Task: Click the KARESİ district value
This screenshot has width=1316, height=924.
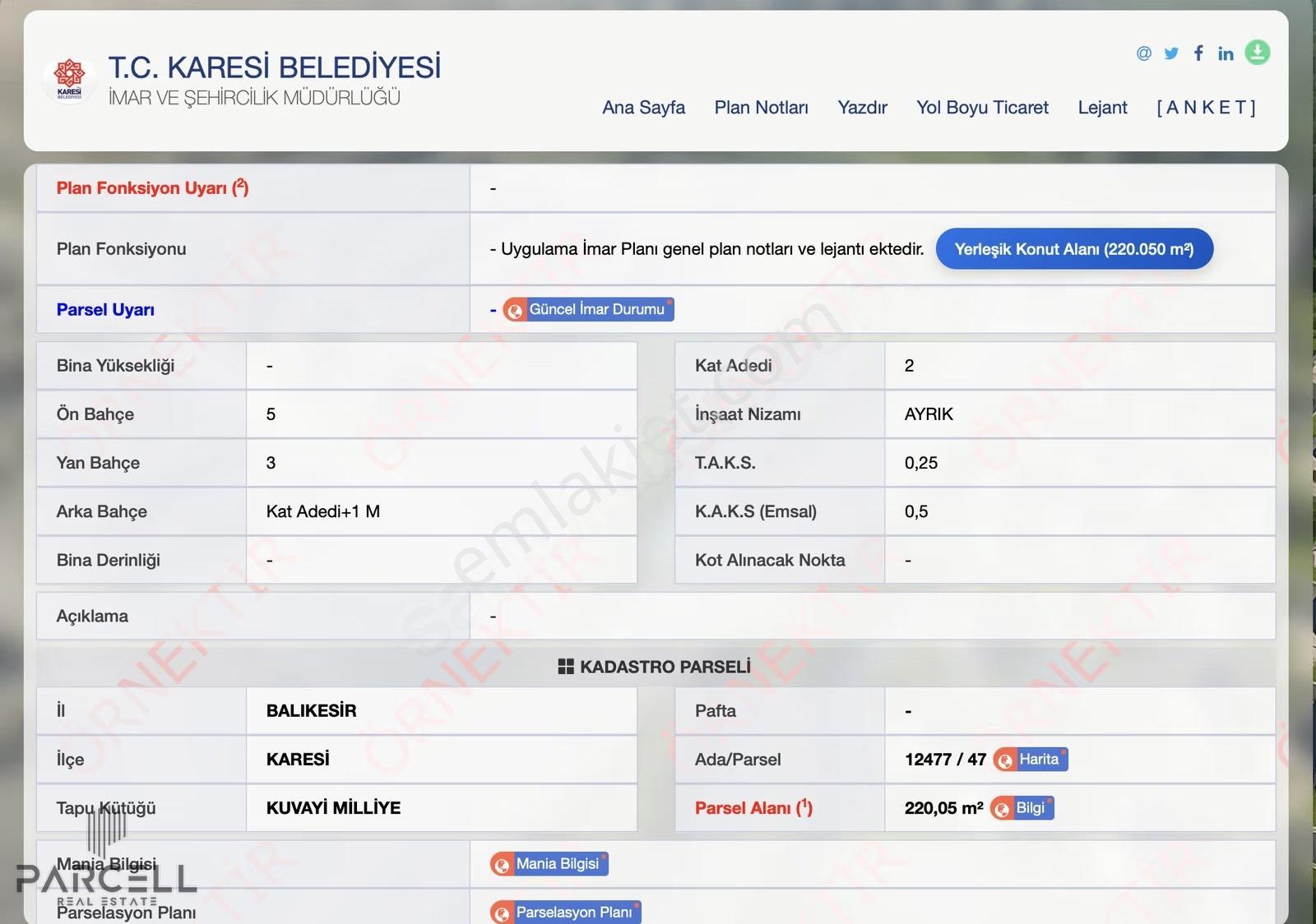Action: coord(298,760)
